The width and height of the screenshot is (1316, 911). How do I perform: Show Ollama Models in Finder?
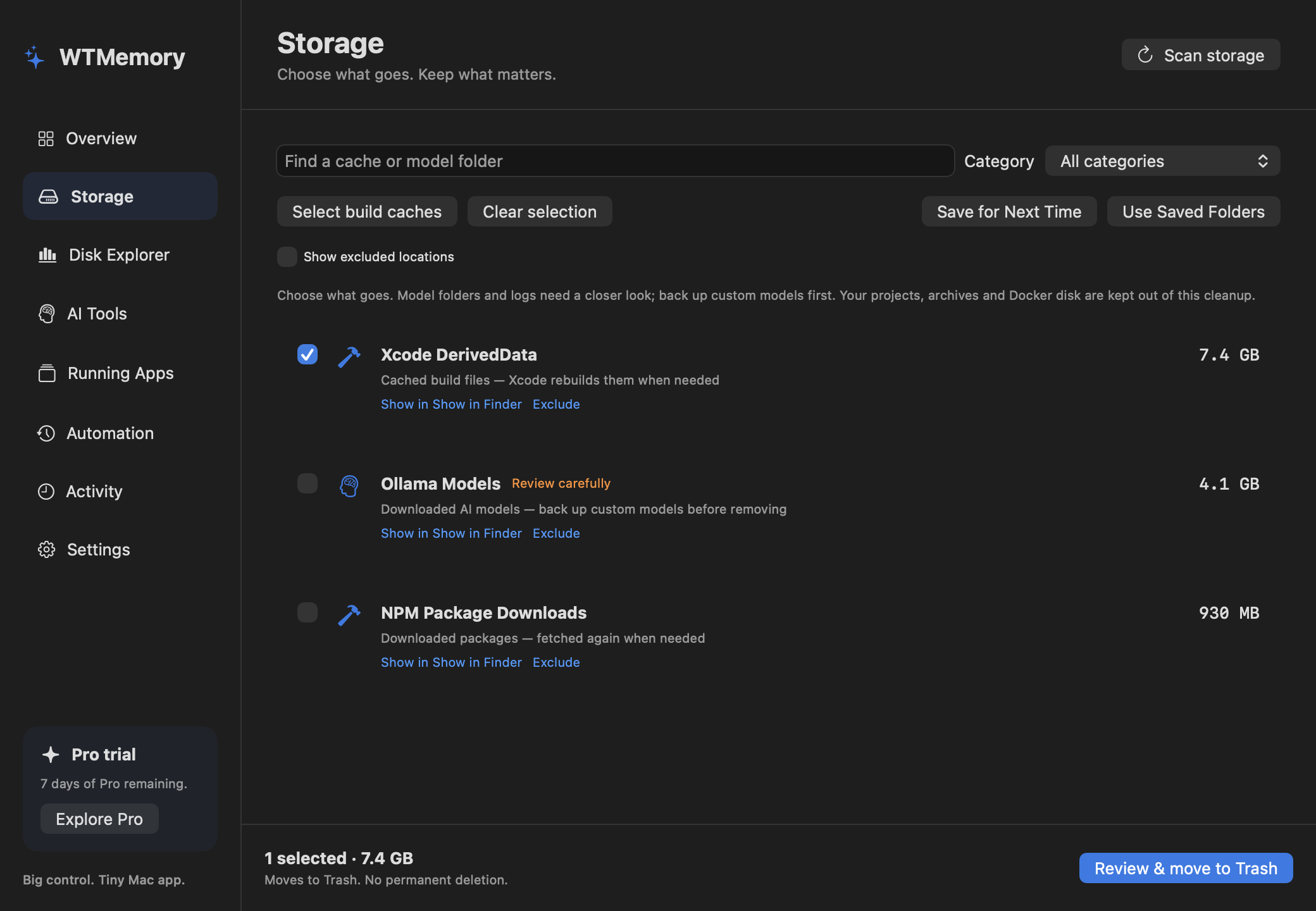pos(451,533)
